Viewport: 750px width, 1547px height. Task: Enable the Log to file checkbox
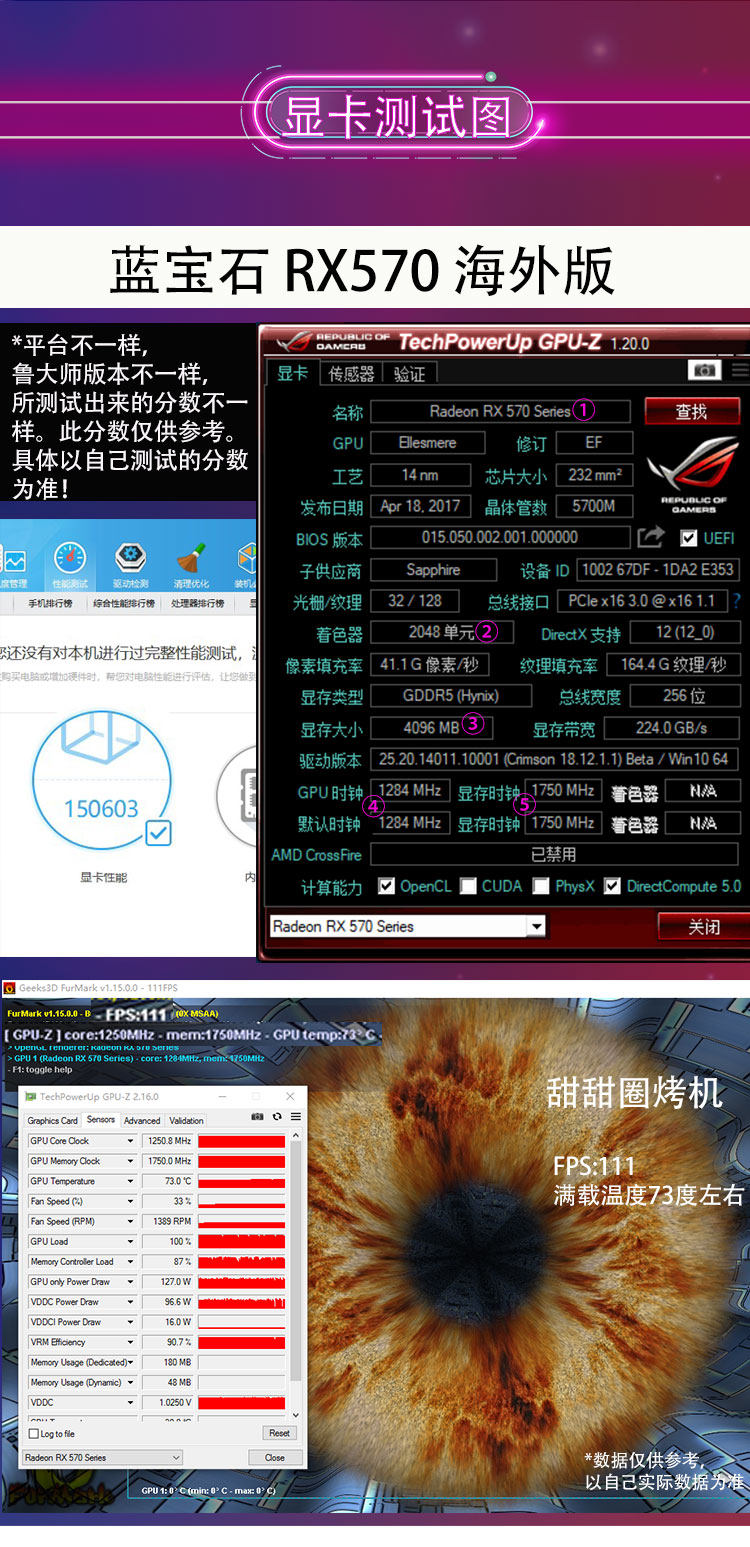(34, 1434)
